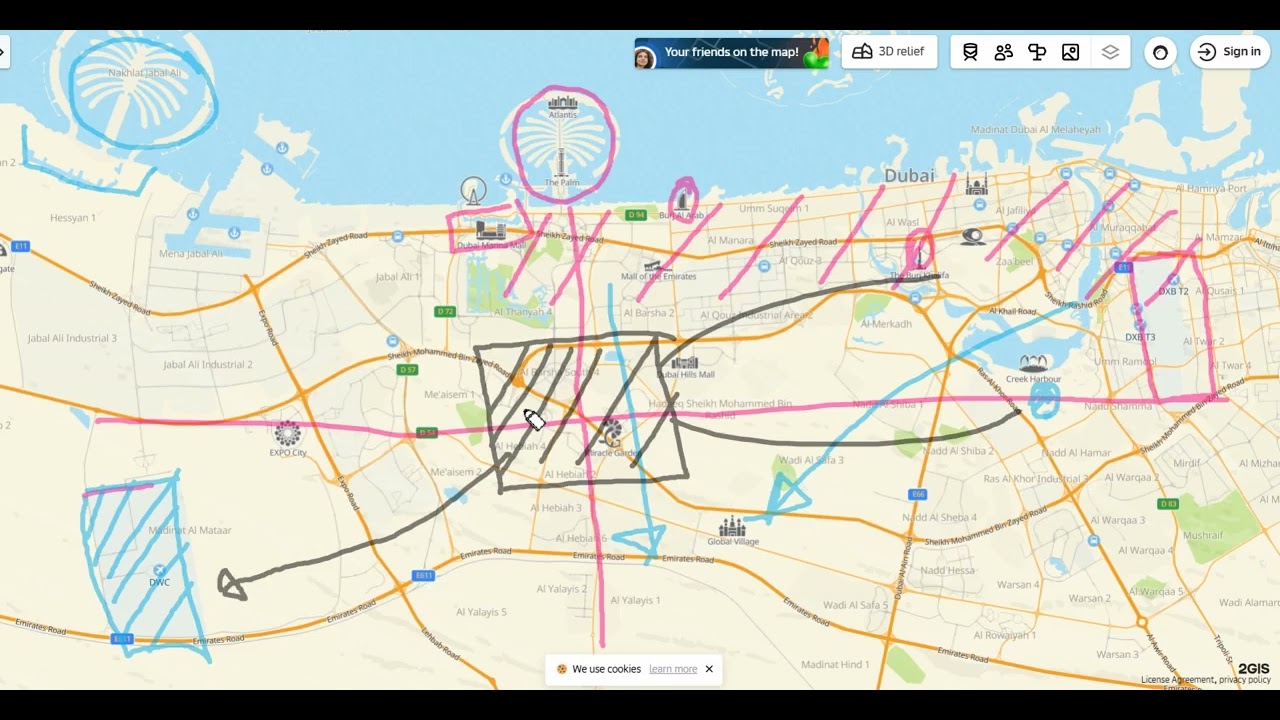Click the road signs directions icon
The image size is (1280, 720).
pos(1037,52)
